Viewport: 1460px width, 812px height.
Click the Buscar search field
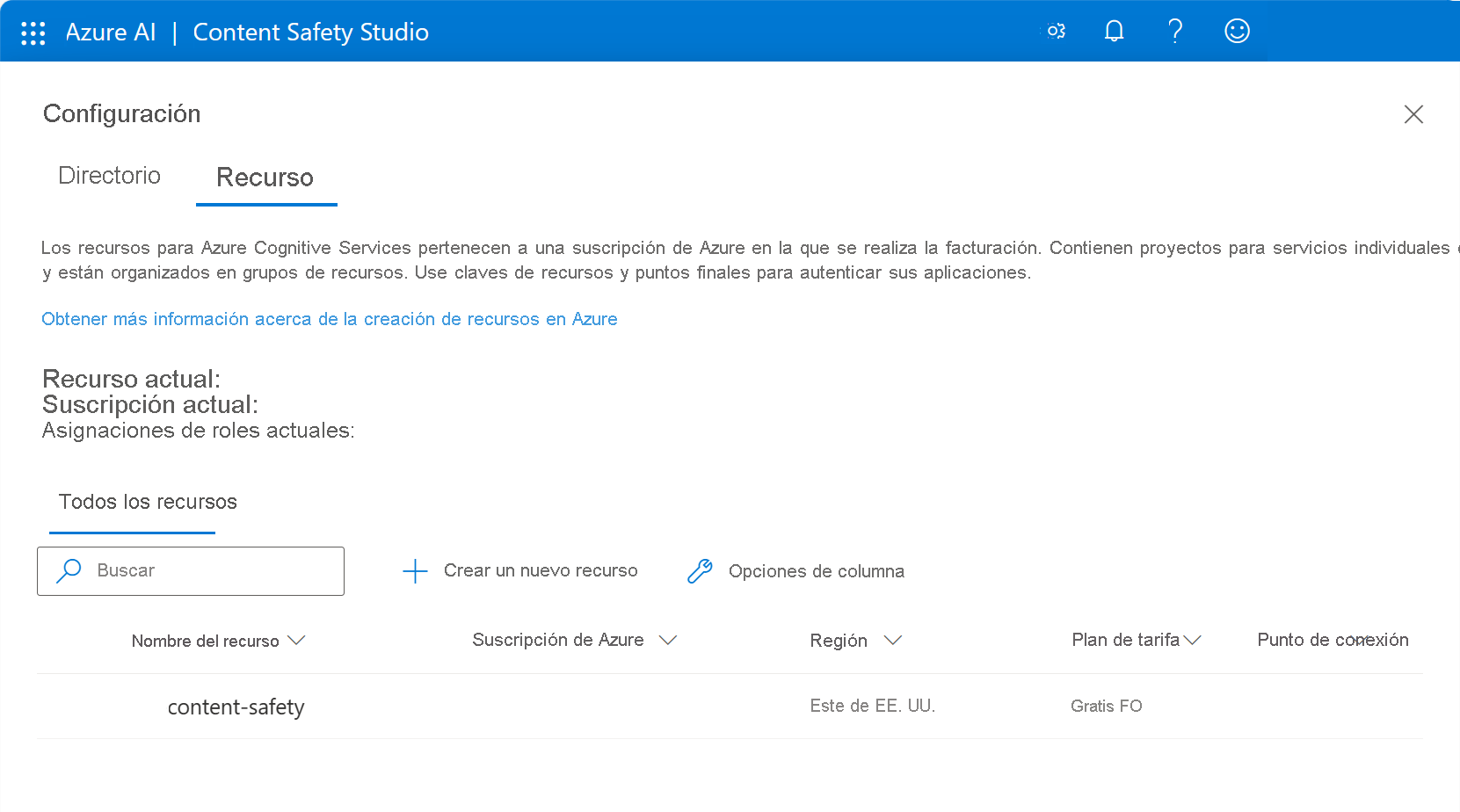(x=191, y=571)
